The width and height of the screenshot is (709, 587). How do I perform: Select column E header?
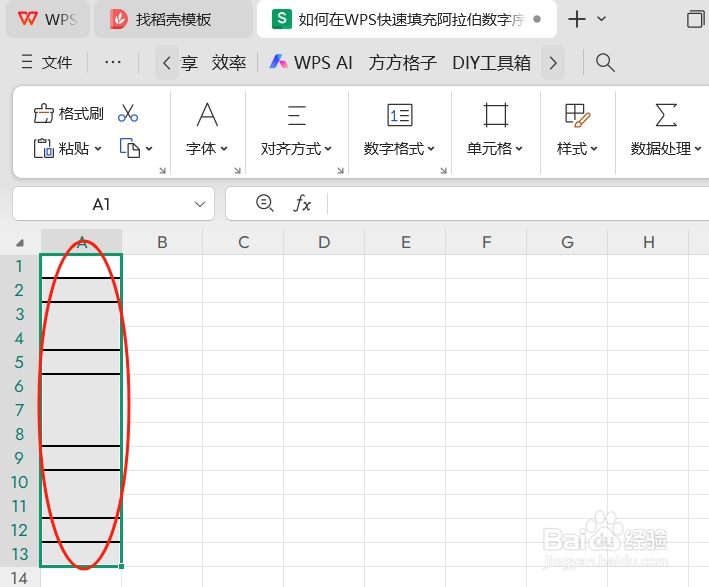pos(405,242)
